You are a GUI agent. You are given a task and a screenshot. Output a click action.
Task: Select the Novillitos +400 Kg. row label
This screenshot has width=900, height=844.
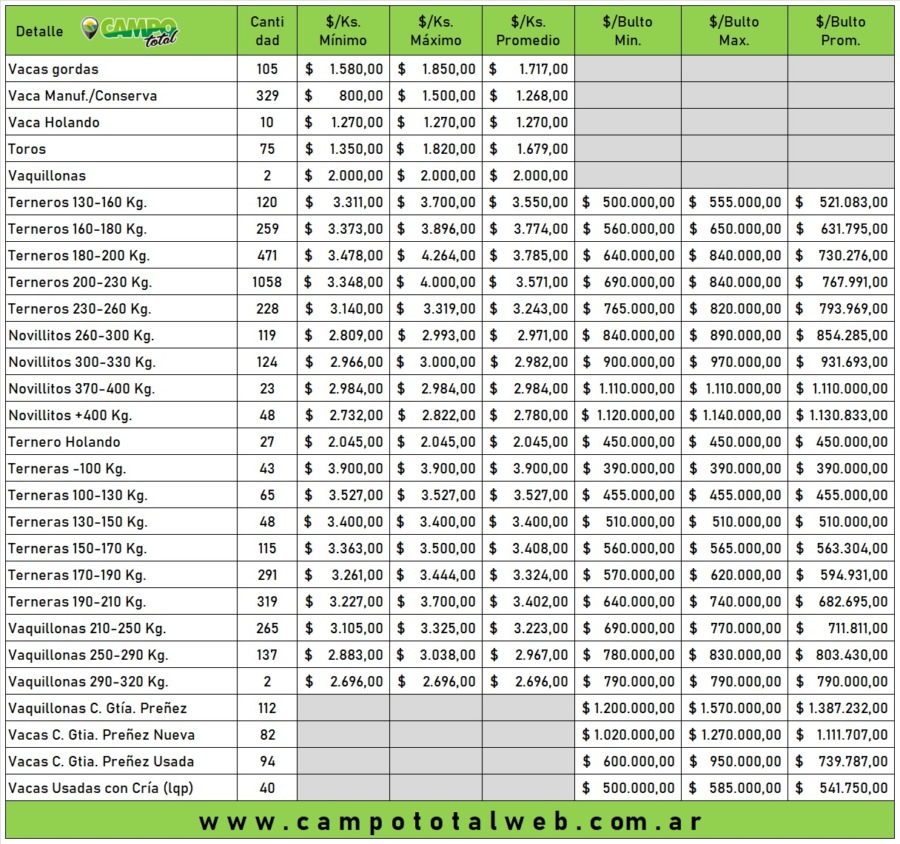pos(69,415)
